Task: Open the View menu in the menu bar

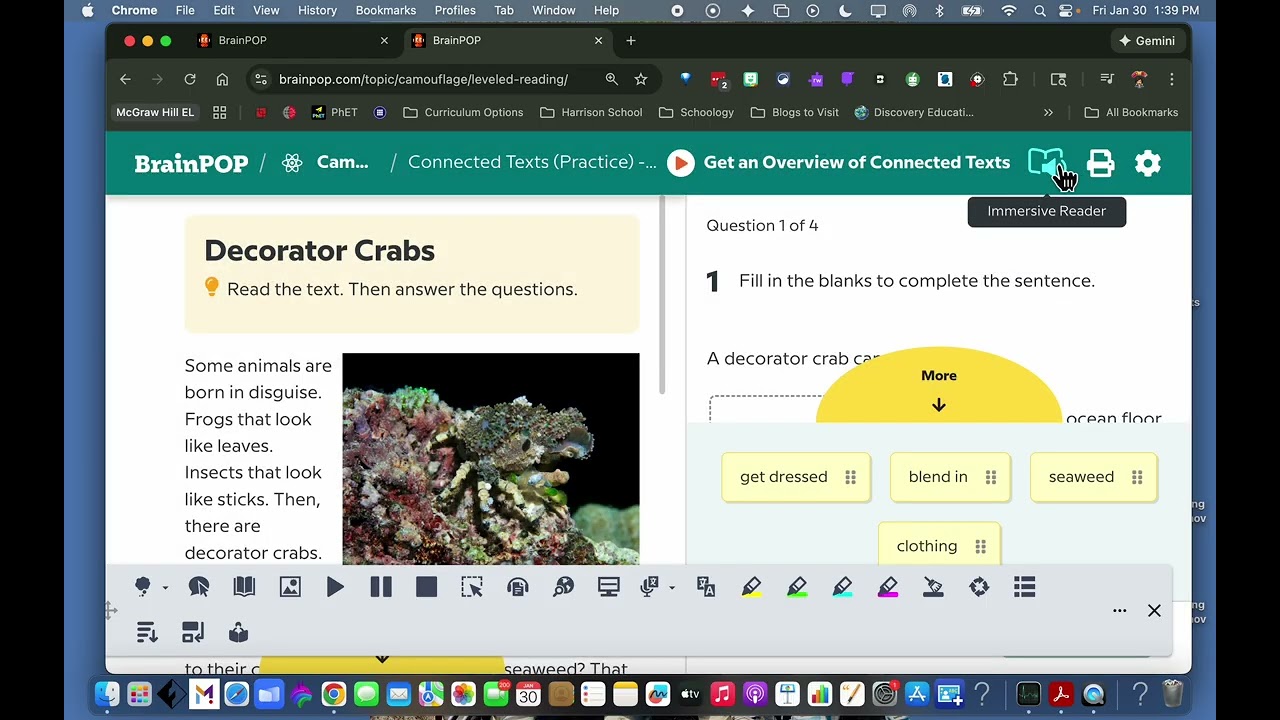Action: (266, 10)
